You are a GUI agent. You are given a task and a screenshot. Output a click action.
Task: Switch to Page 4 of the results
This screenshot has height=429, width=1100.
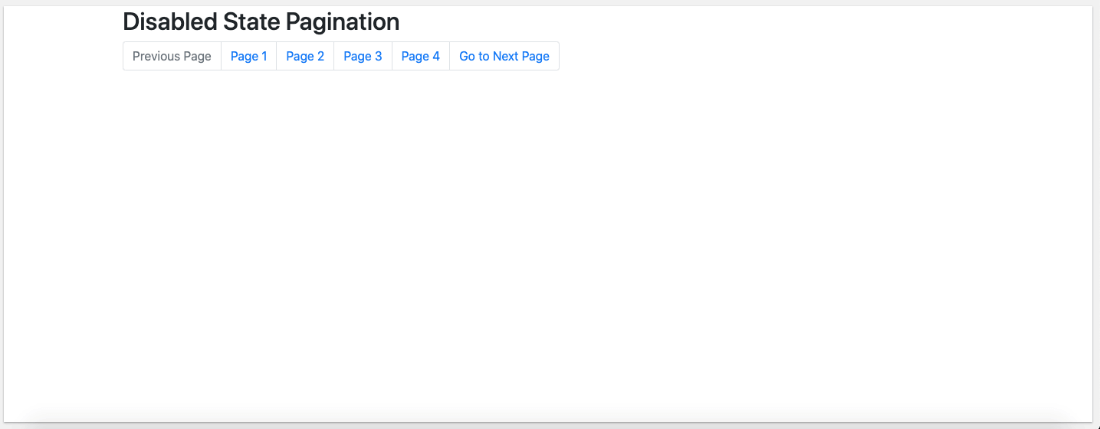(420, 56)
